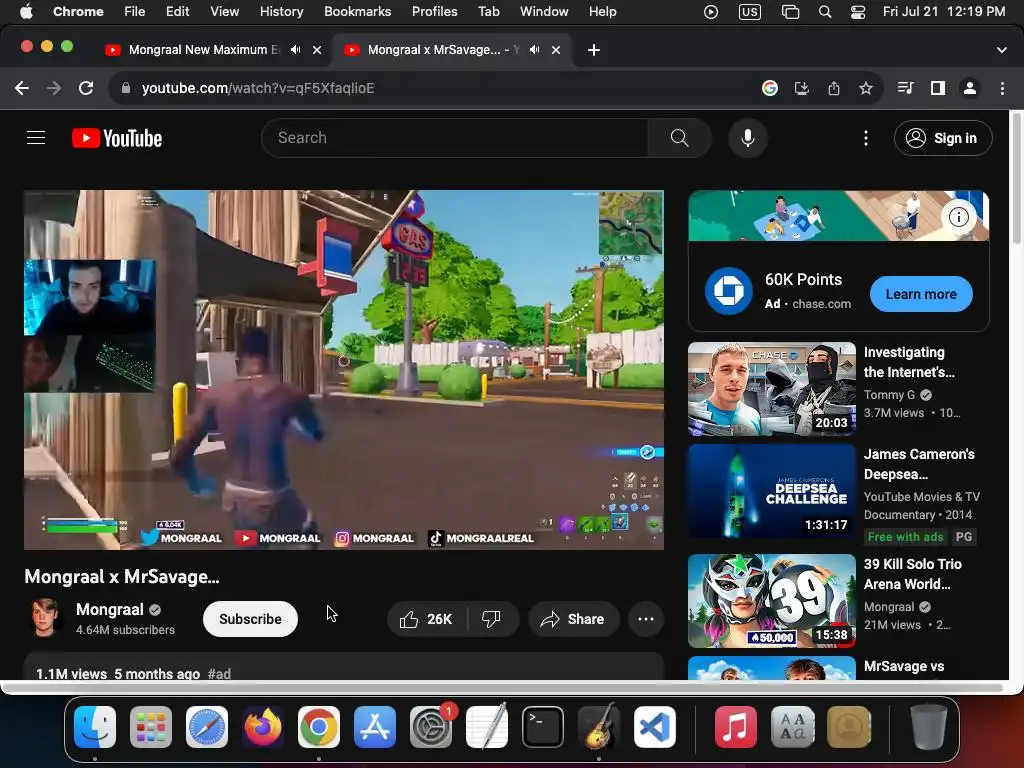Open Terminal from the Dock
Image resolution: width=1024 pixels, height=768 pixels.
(x=543, y=727)
